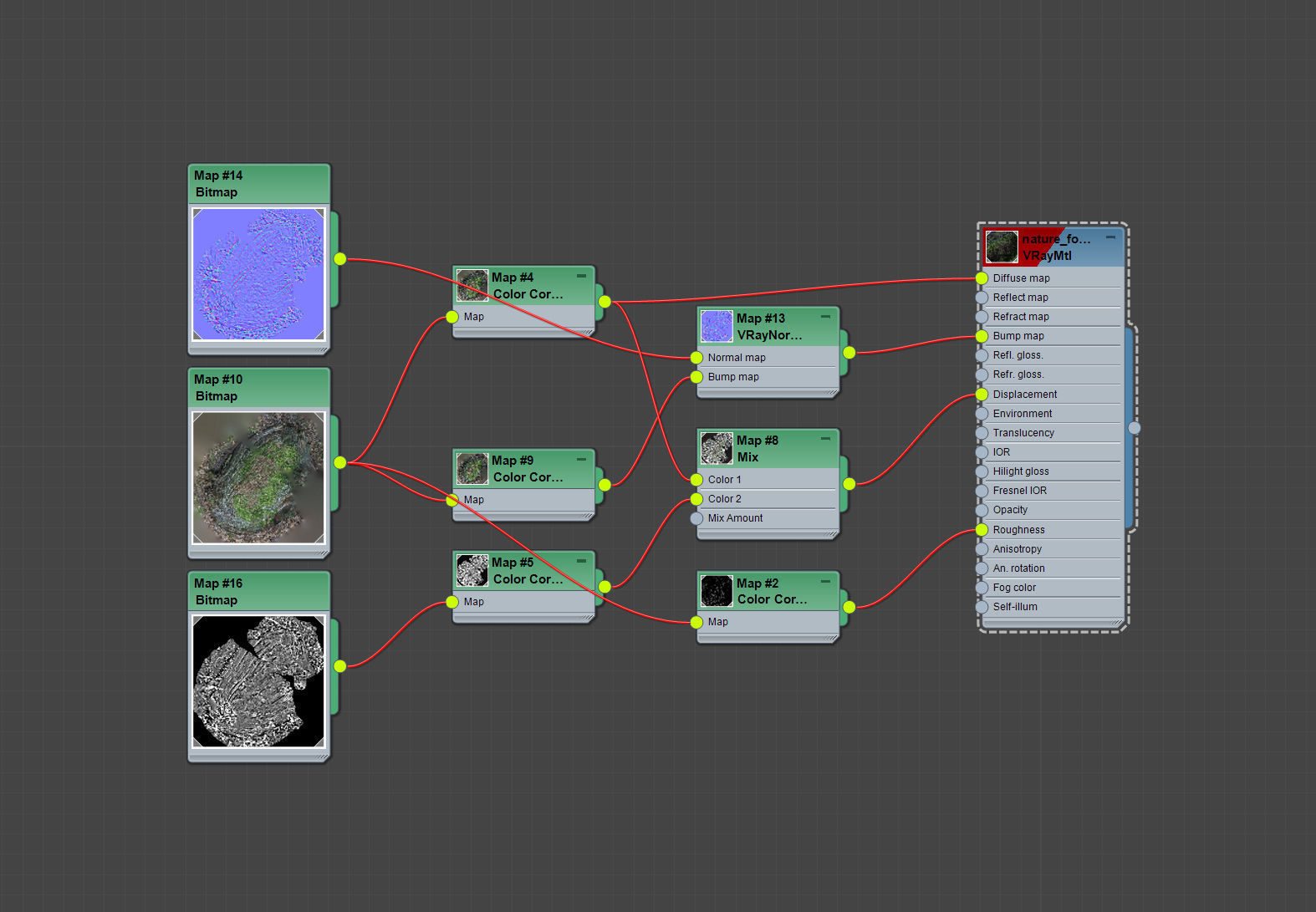The image size is (1316, 912).
Task: Click the Map #8 Mix output socket
Action: pos(849,484)
